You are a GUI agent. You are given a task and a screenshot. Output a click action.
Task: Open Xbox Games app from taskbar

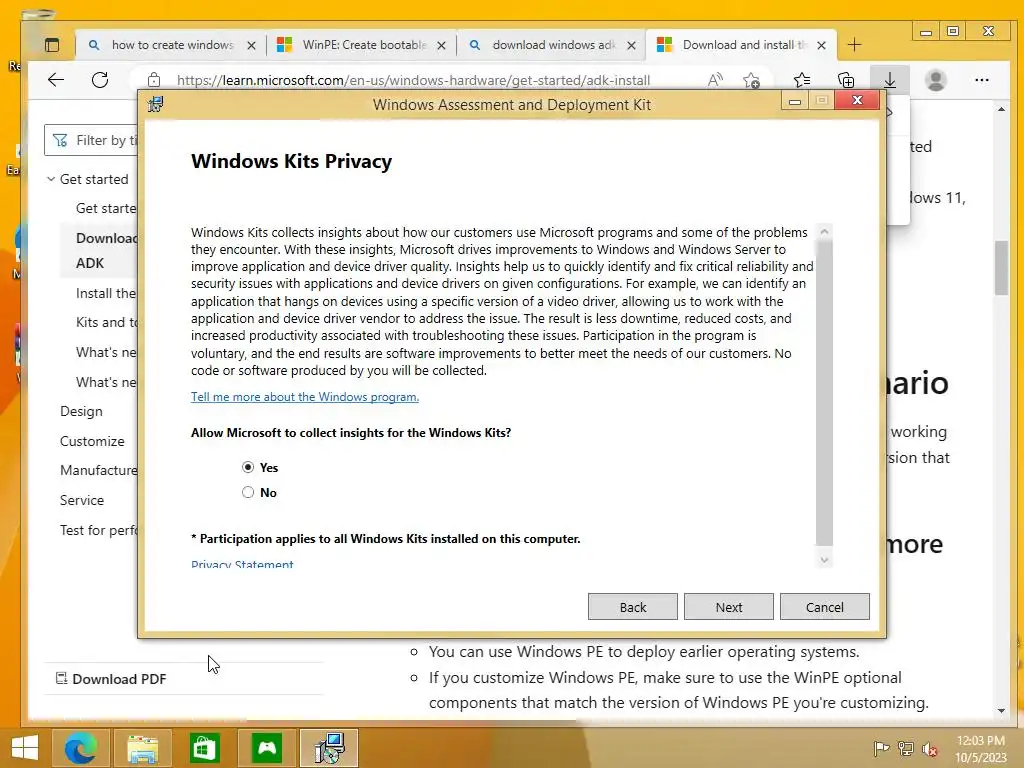[266, 748]
